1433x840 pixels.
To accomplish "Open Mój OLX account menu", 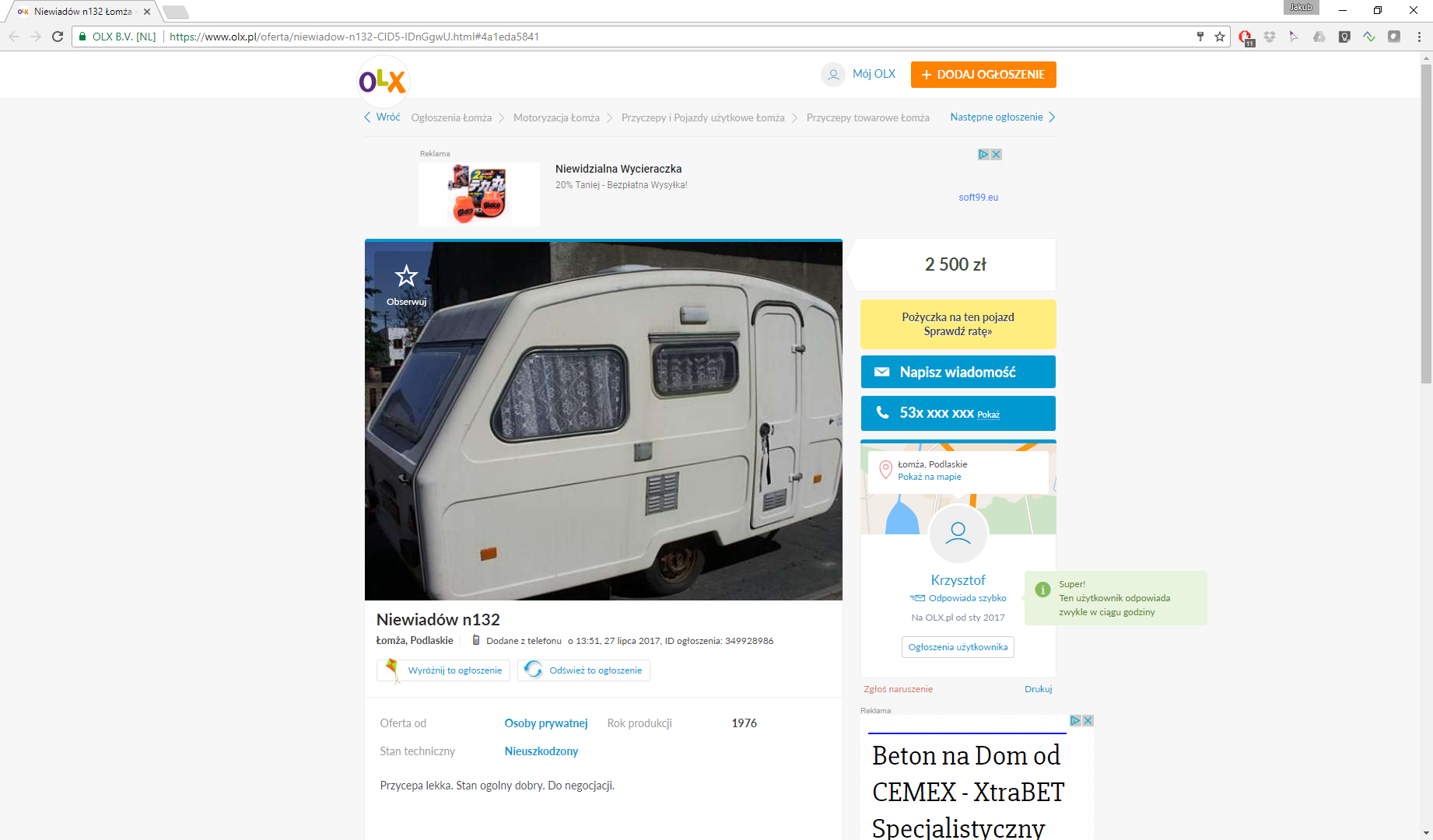I will [x=858, y=74].
